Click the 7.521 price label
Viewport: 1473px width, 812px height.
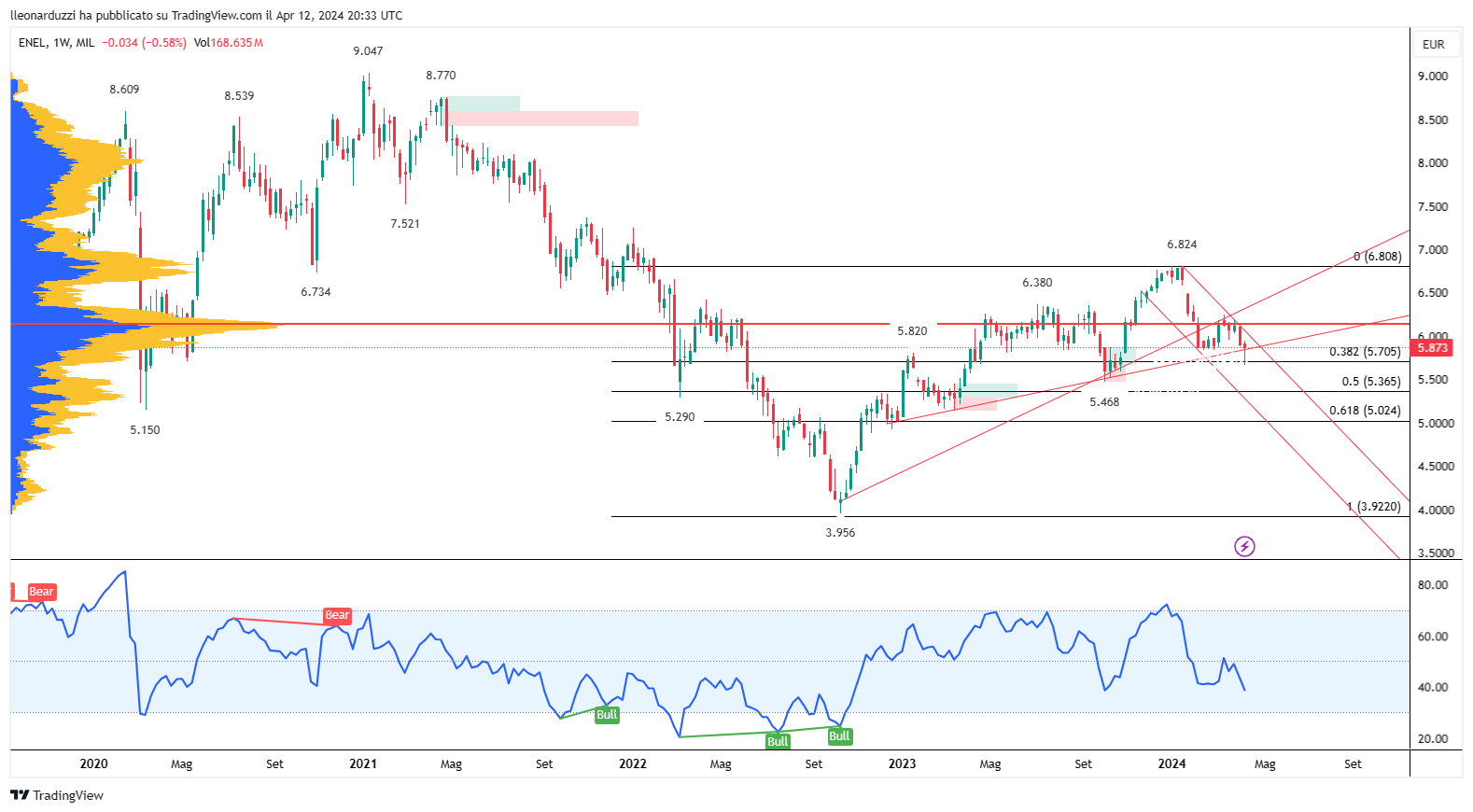(x=405, y=224)
